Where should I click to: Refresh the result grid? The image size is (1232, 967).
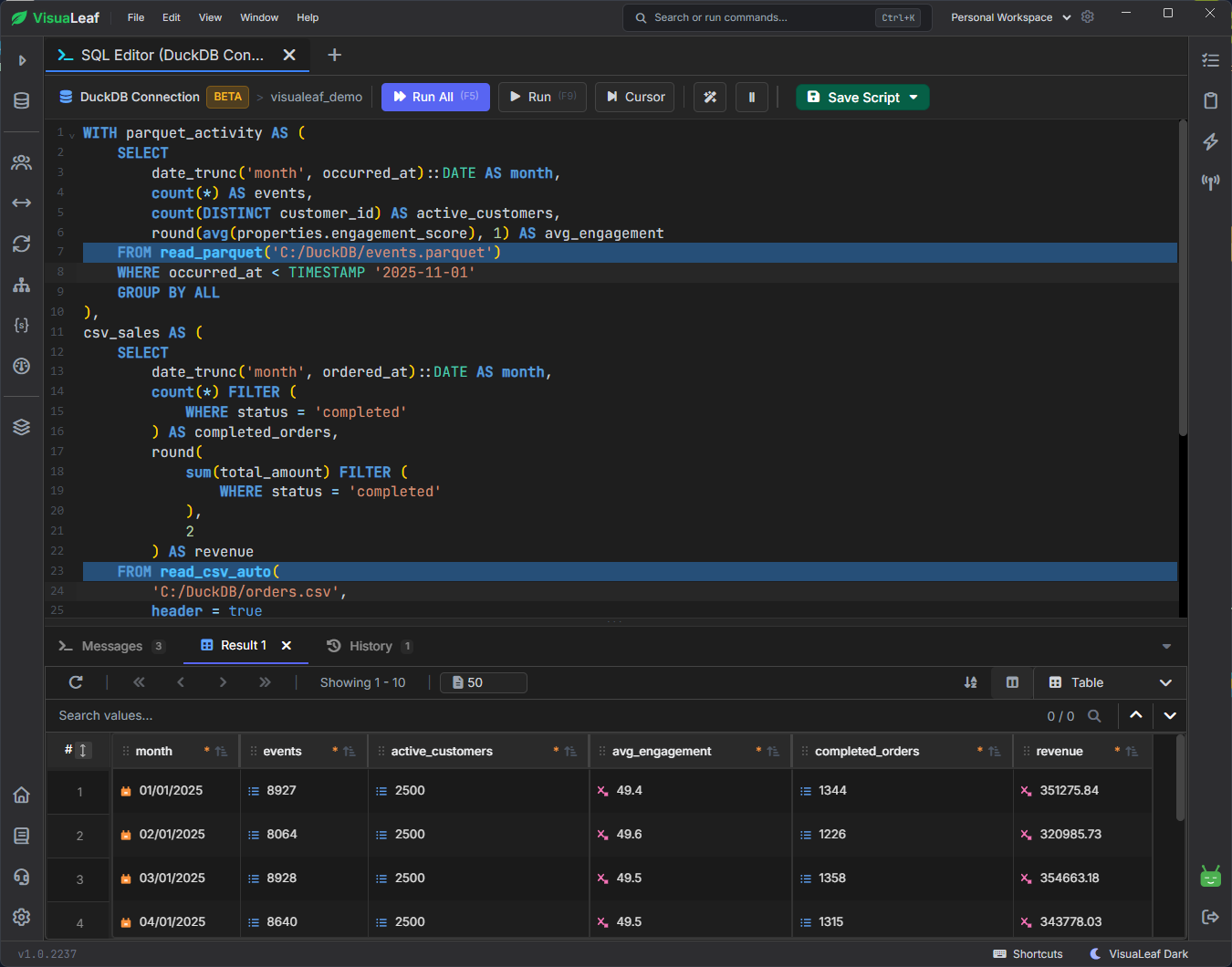[77, 682]
